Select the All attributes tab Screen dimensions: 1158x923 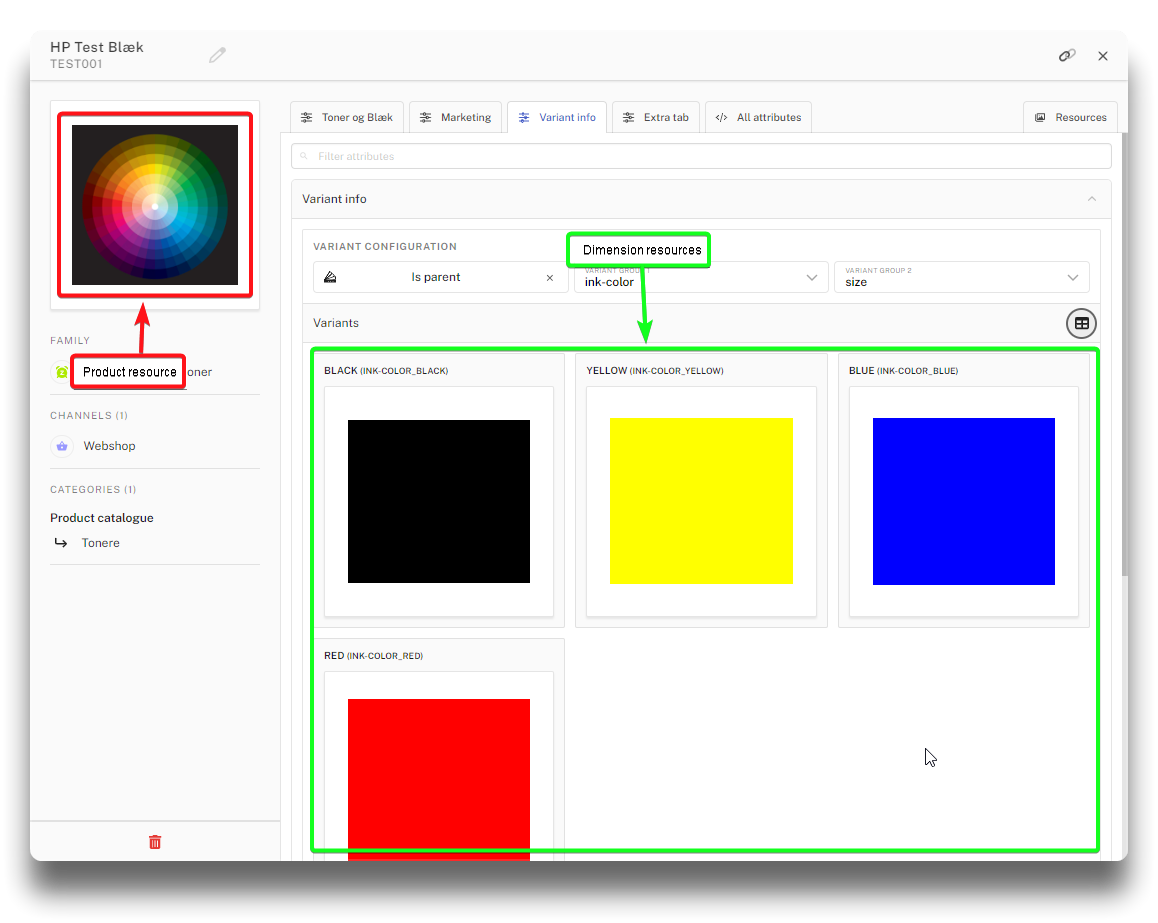758,117
